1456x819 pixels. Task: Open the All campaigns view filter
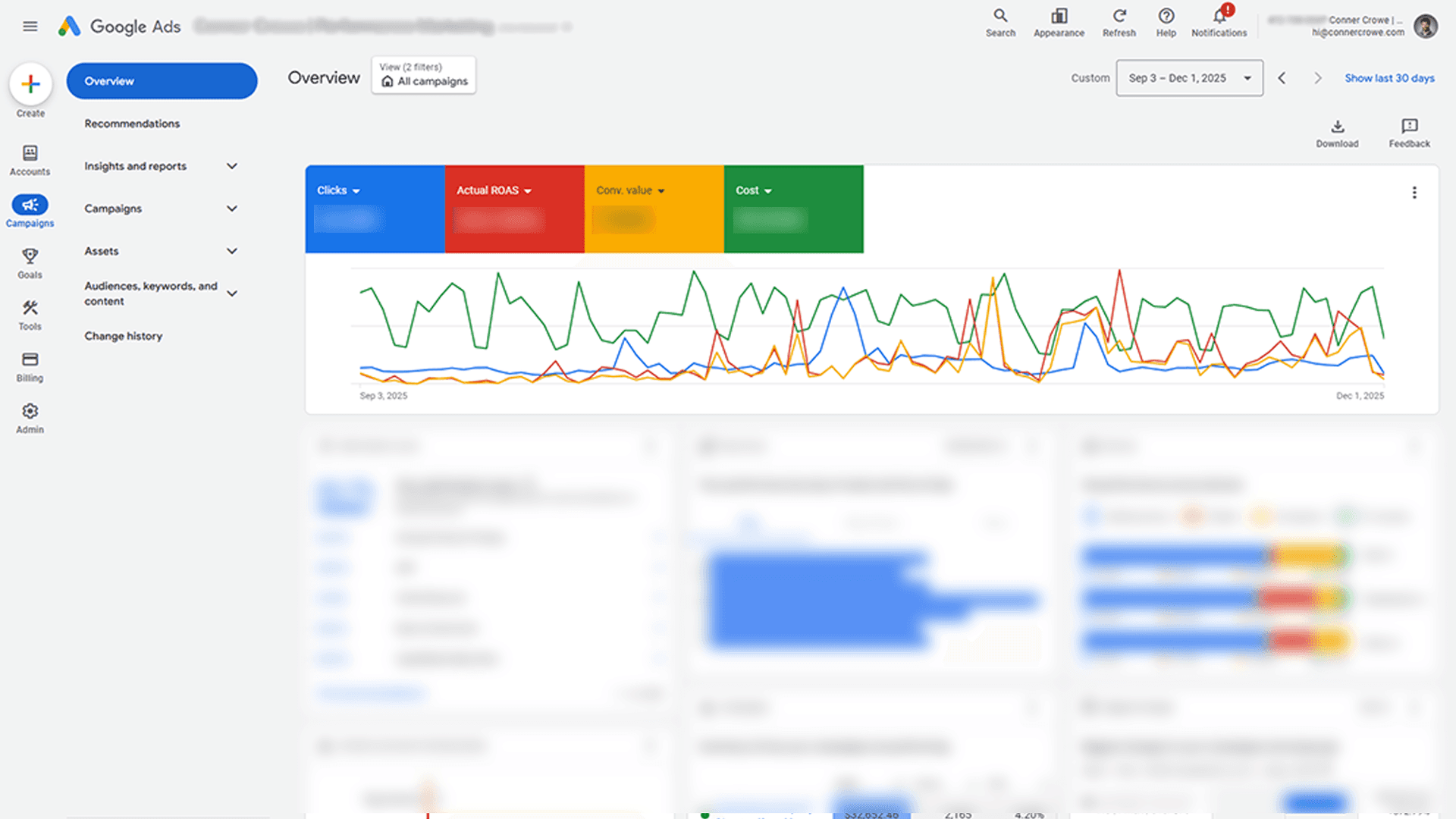424,75
